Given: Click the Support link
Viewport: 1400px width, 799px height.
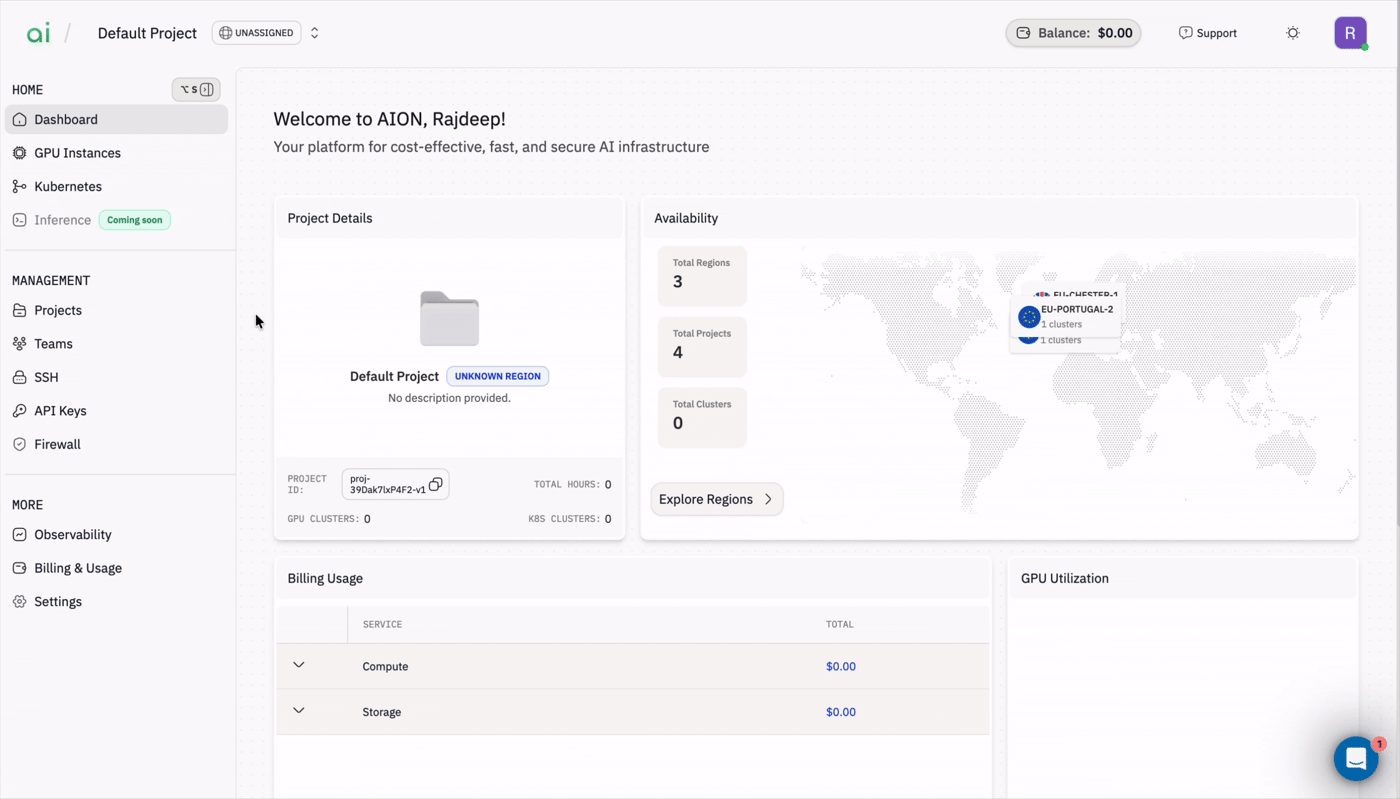Looking at the screenshot, I should [1207, 33].
